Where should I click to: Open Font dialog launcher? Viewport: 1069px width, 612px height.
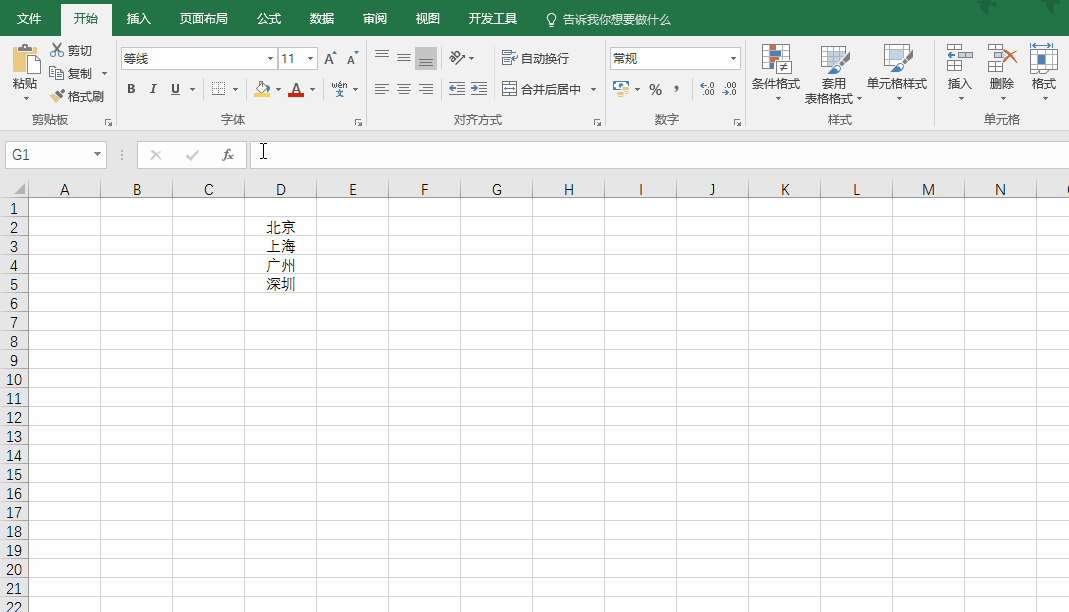358,123
